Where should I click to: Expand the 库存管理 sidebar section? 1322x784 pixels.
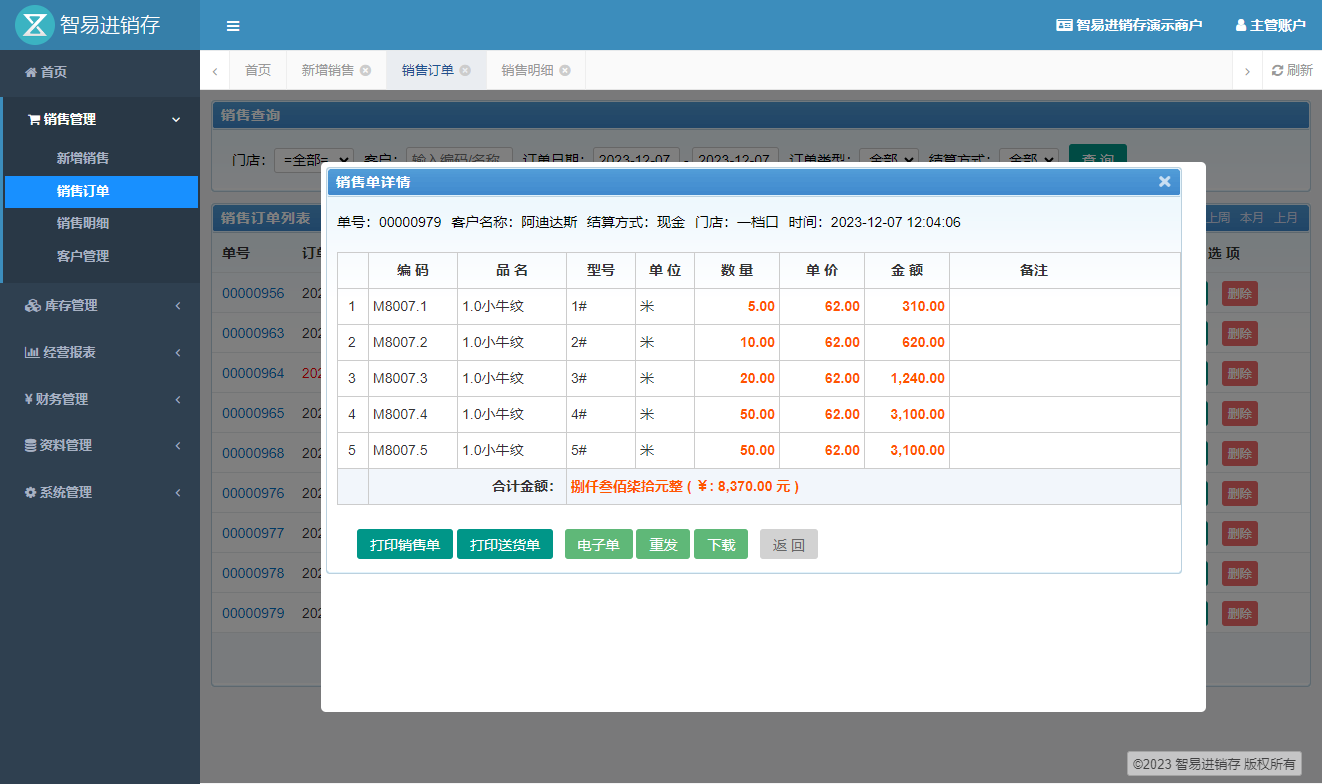point(100,305)
